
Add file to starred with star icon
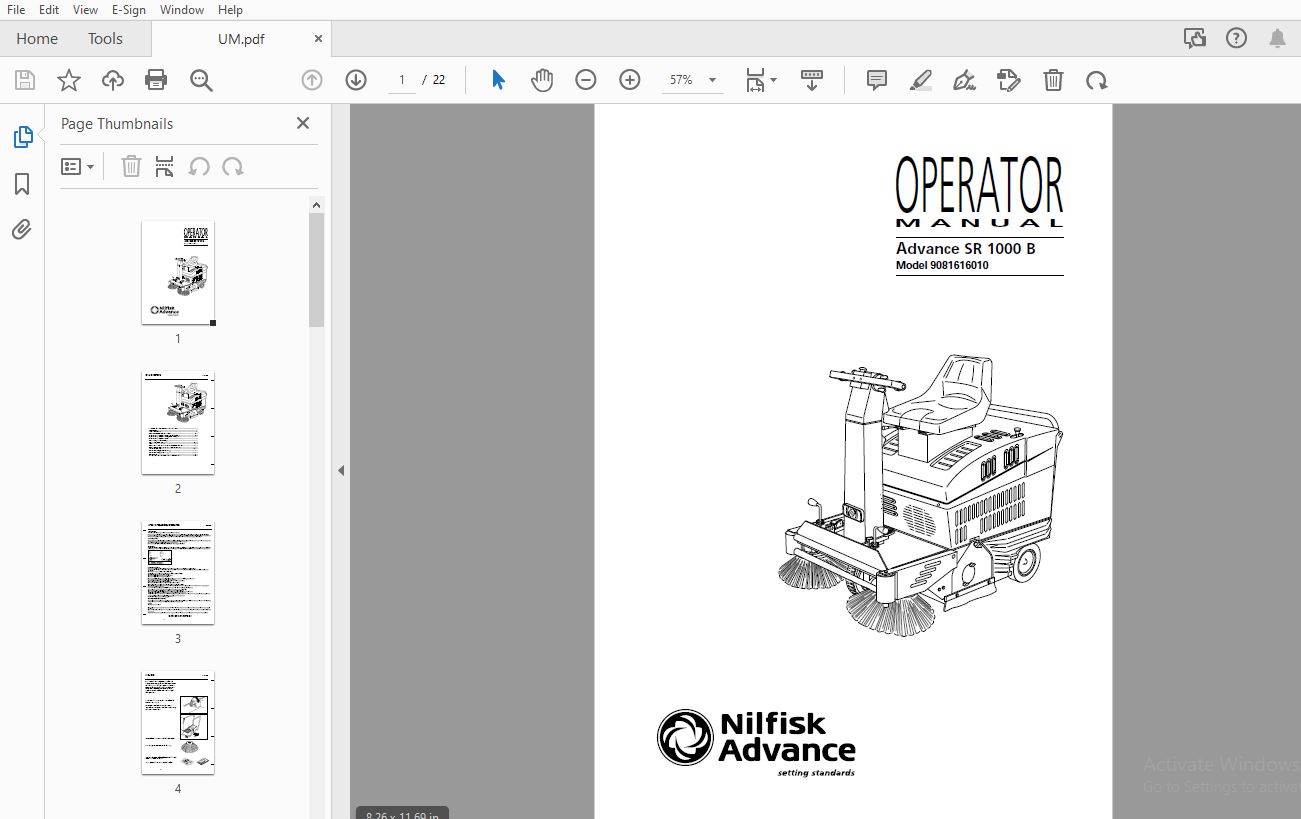(x=69, y=81)
